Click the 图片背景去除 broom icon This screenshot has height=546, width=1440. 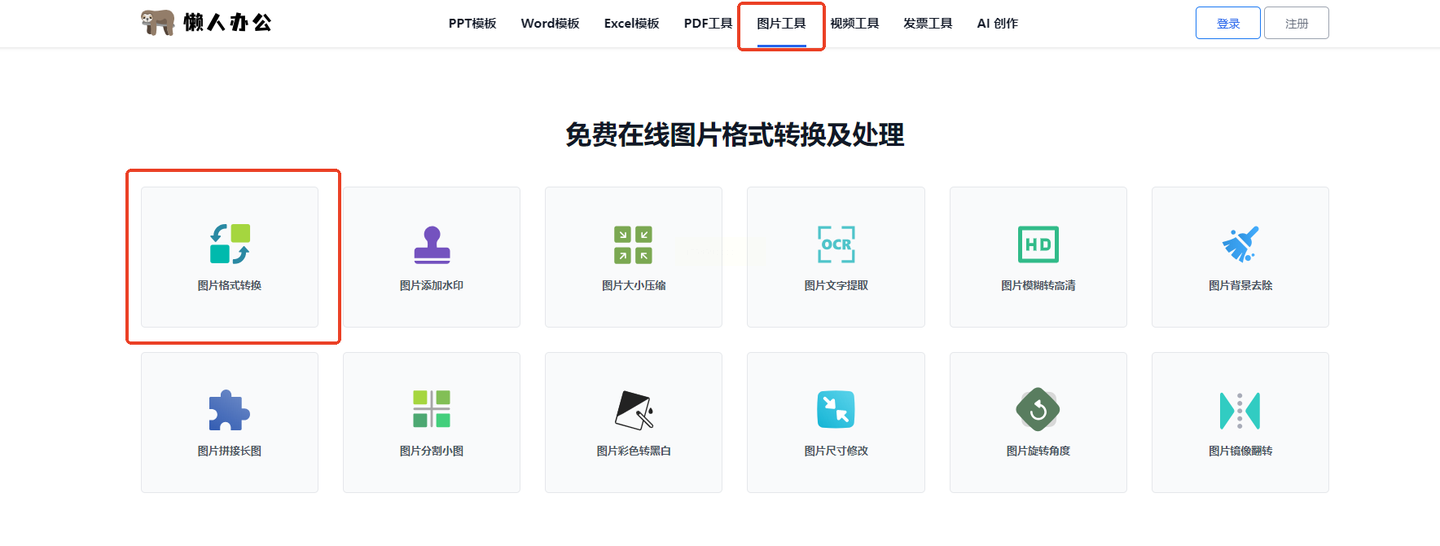pyautogui.click(x=1240, y=245)
